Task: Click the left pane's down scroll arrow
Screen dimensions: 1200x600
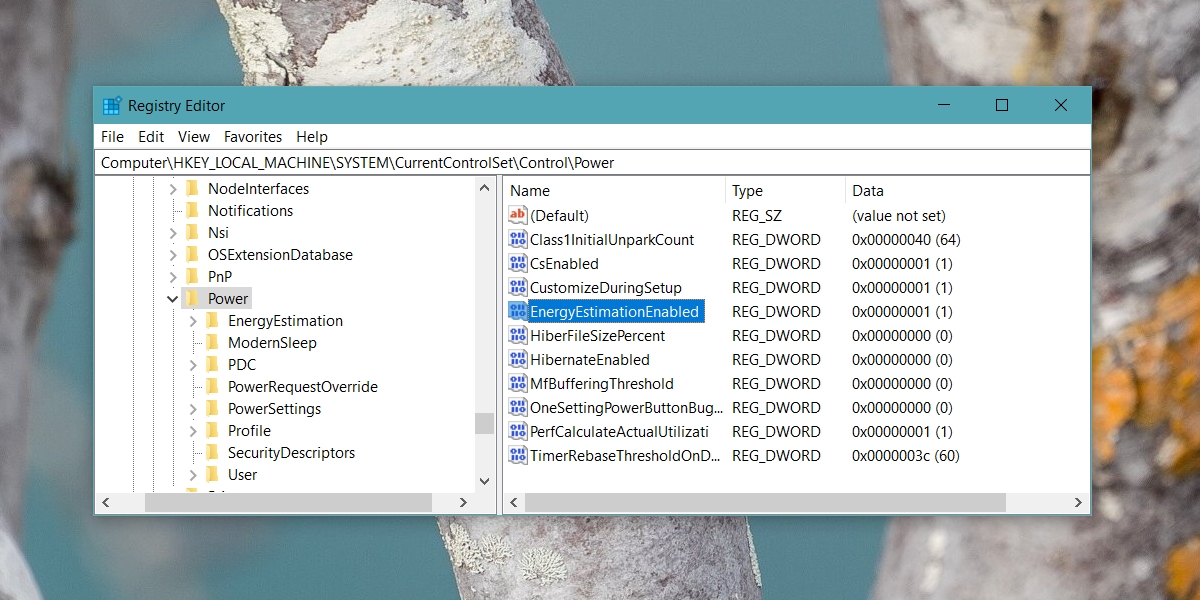Action: [x=485, y=481]
